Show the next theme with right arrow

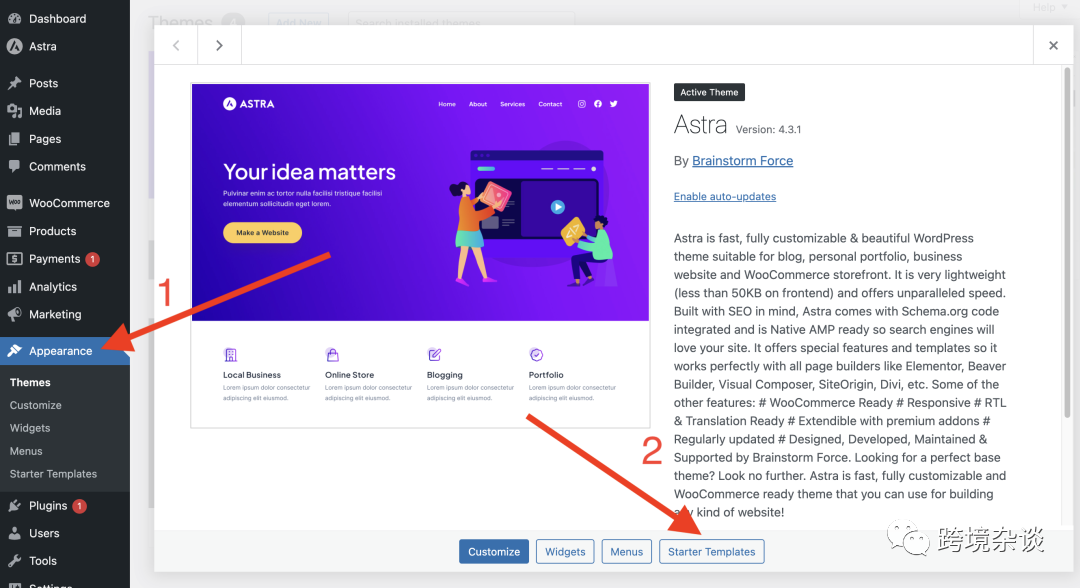click(219, 45)
